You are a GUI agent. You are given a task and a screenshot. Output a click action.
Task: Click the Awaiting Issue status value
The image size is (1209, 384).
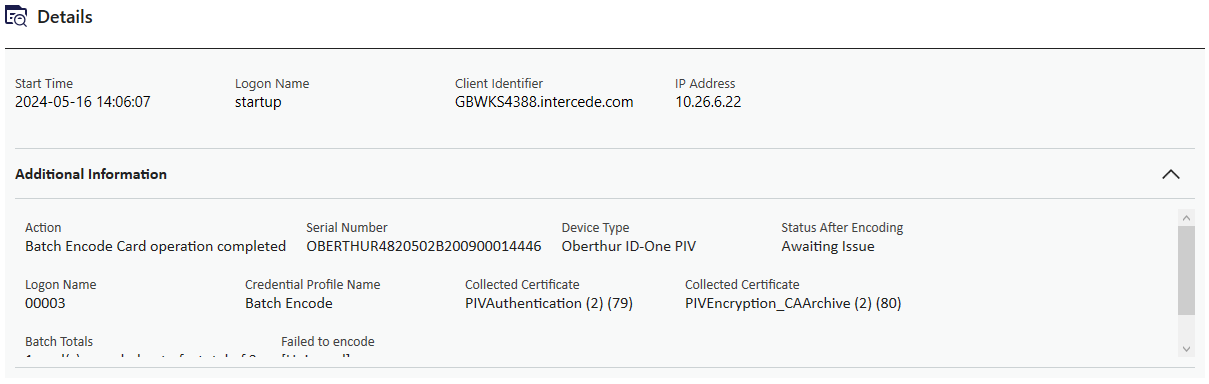(x=828, y=246)
